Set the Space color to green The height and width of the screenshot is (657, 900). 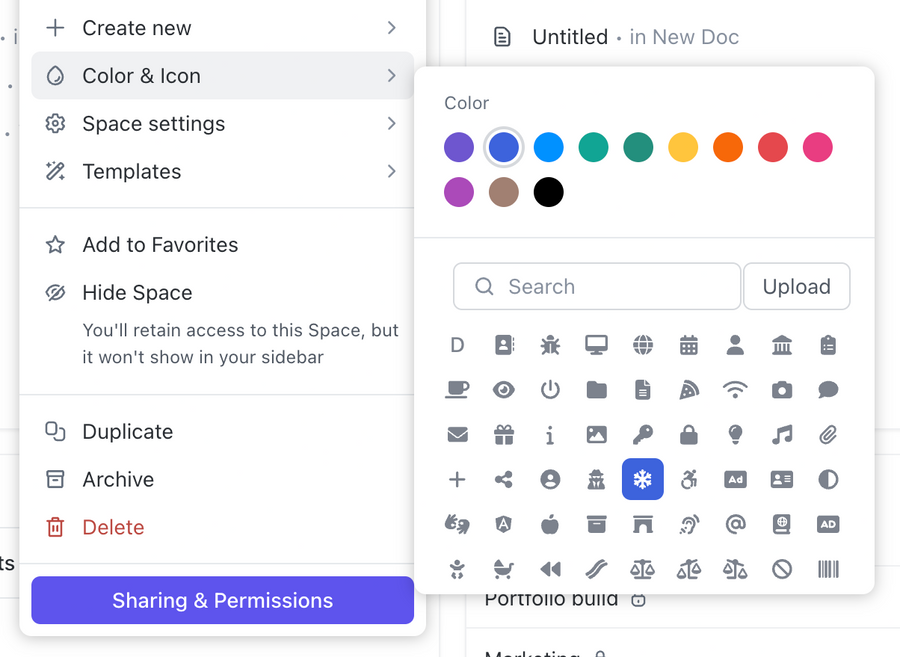point(593,147)
